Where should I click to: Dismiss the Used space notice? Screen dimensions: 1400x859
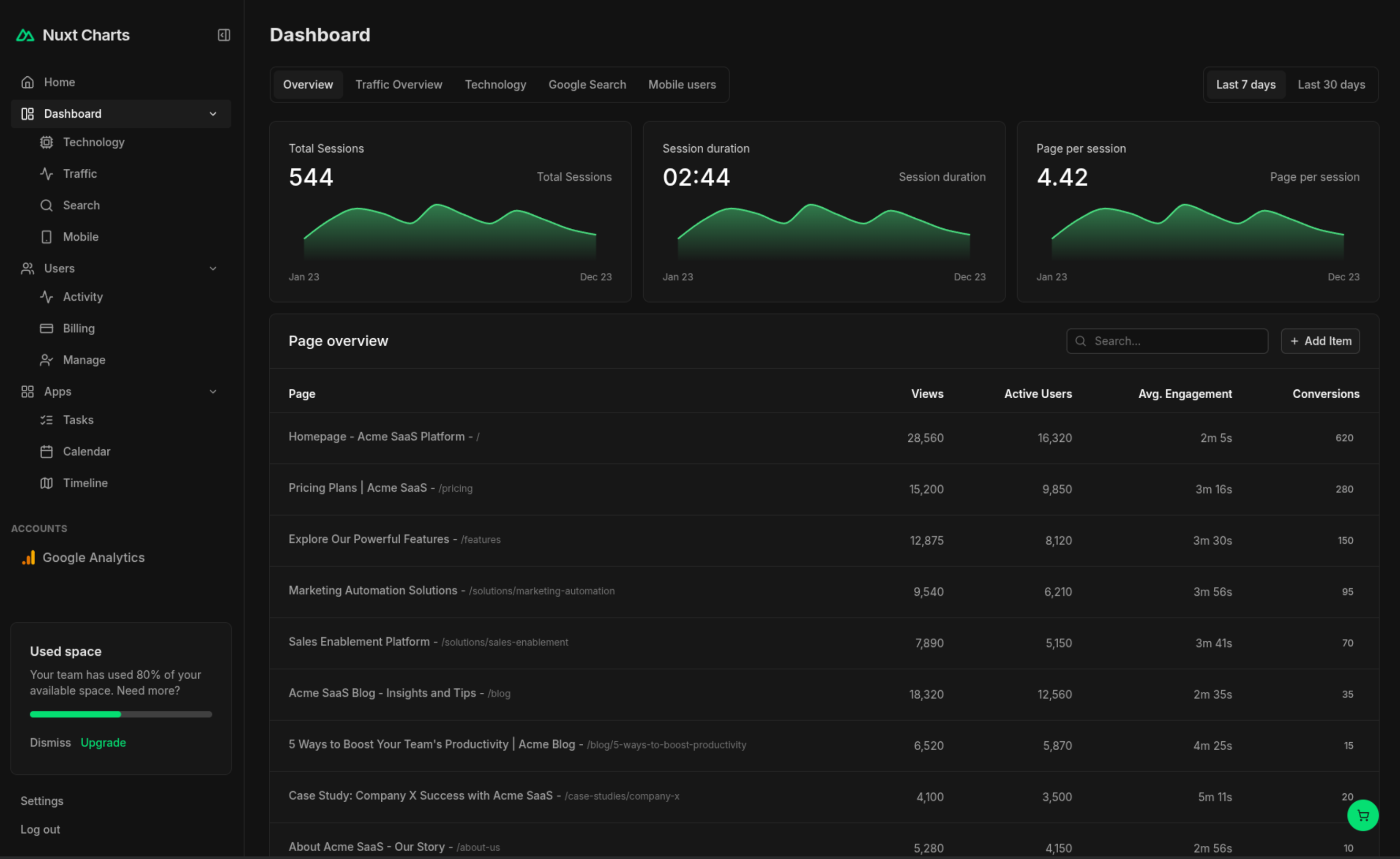[50, 743]
